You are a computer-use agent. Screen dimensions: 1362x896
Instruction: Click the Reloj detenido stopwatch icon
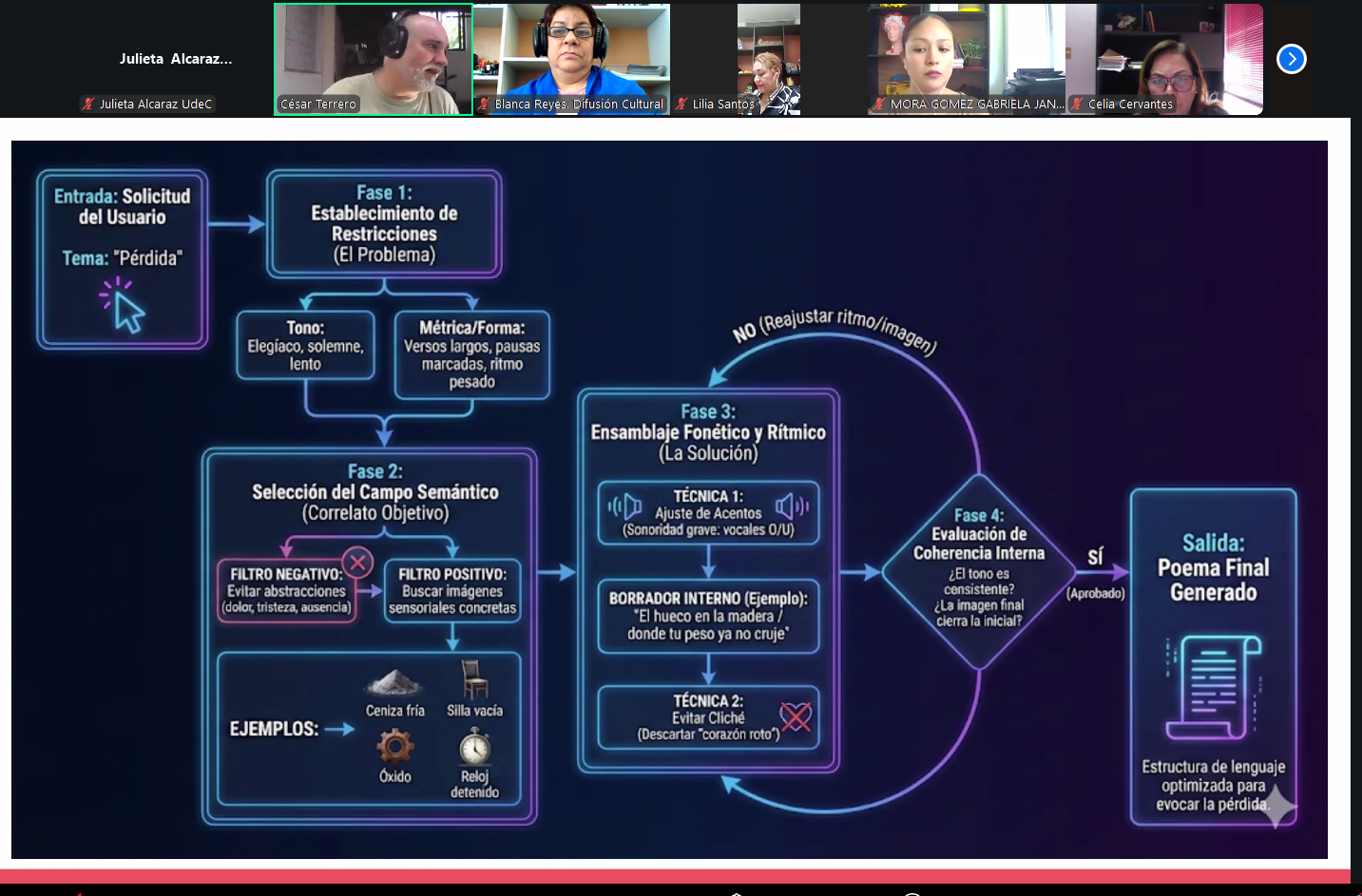click(x=474, y=748)
